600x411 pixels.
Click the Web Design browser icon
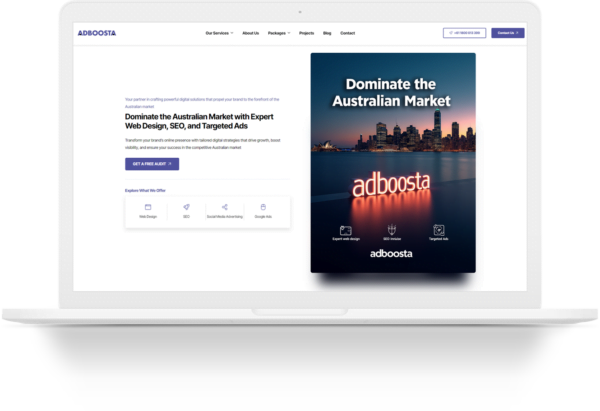coord(148,206)
